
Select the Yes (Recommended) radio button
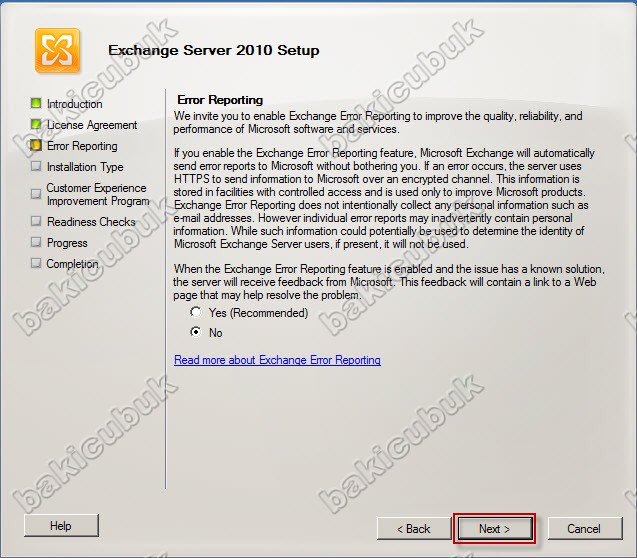pos(195,312)
